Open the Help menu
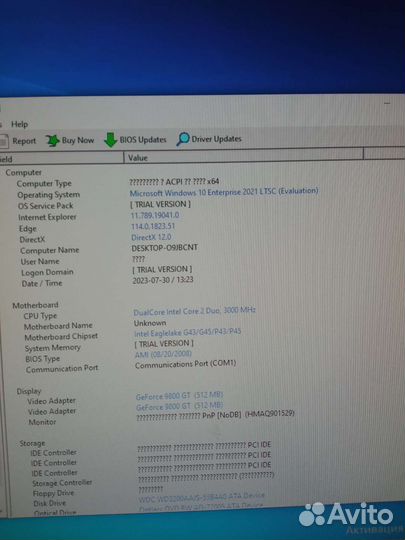 click(x=19, y=124)
